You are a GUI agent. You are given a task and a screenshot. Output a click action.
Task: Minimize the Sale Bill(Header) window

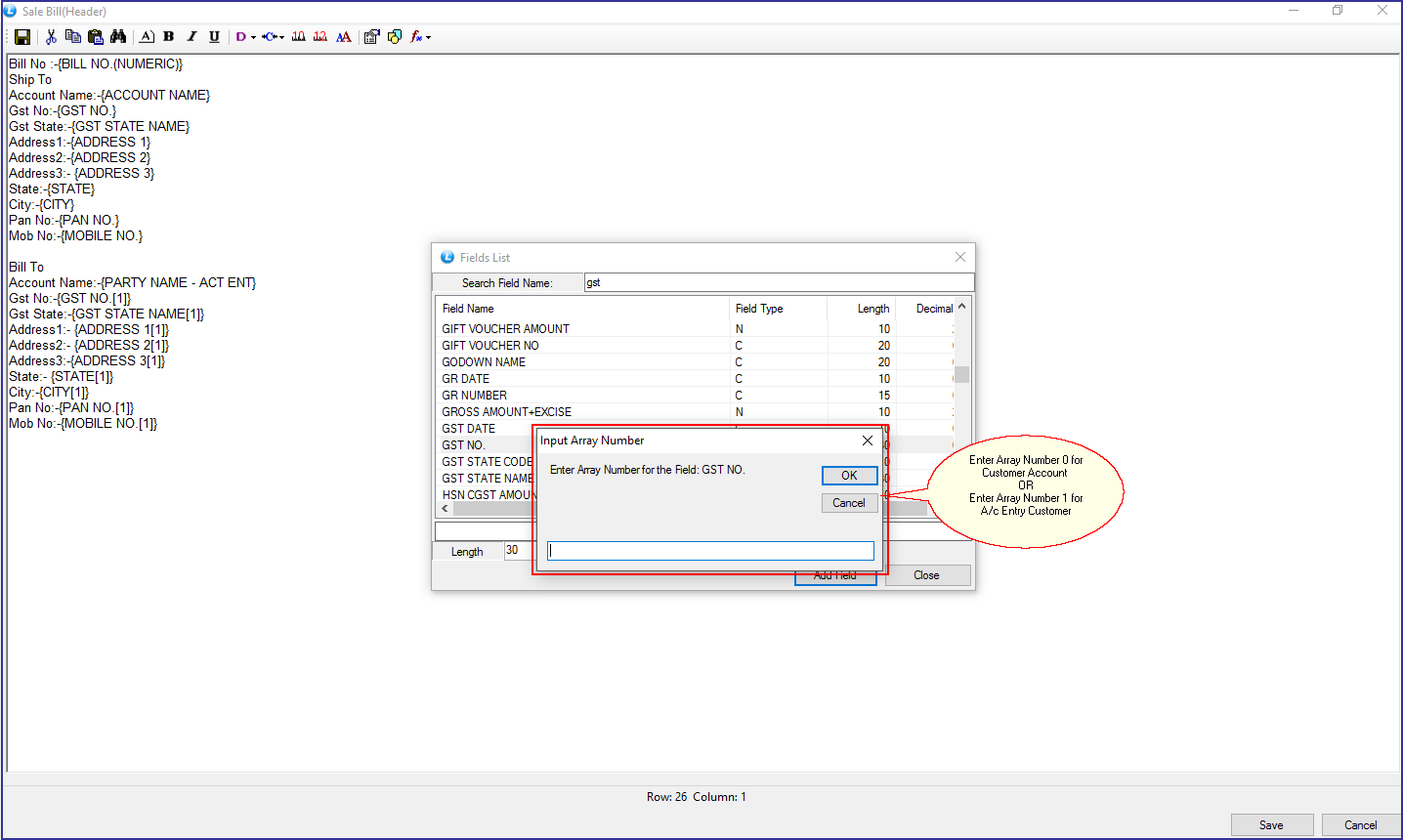(1294, 11)
